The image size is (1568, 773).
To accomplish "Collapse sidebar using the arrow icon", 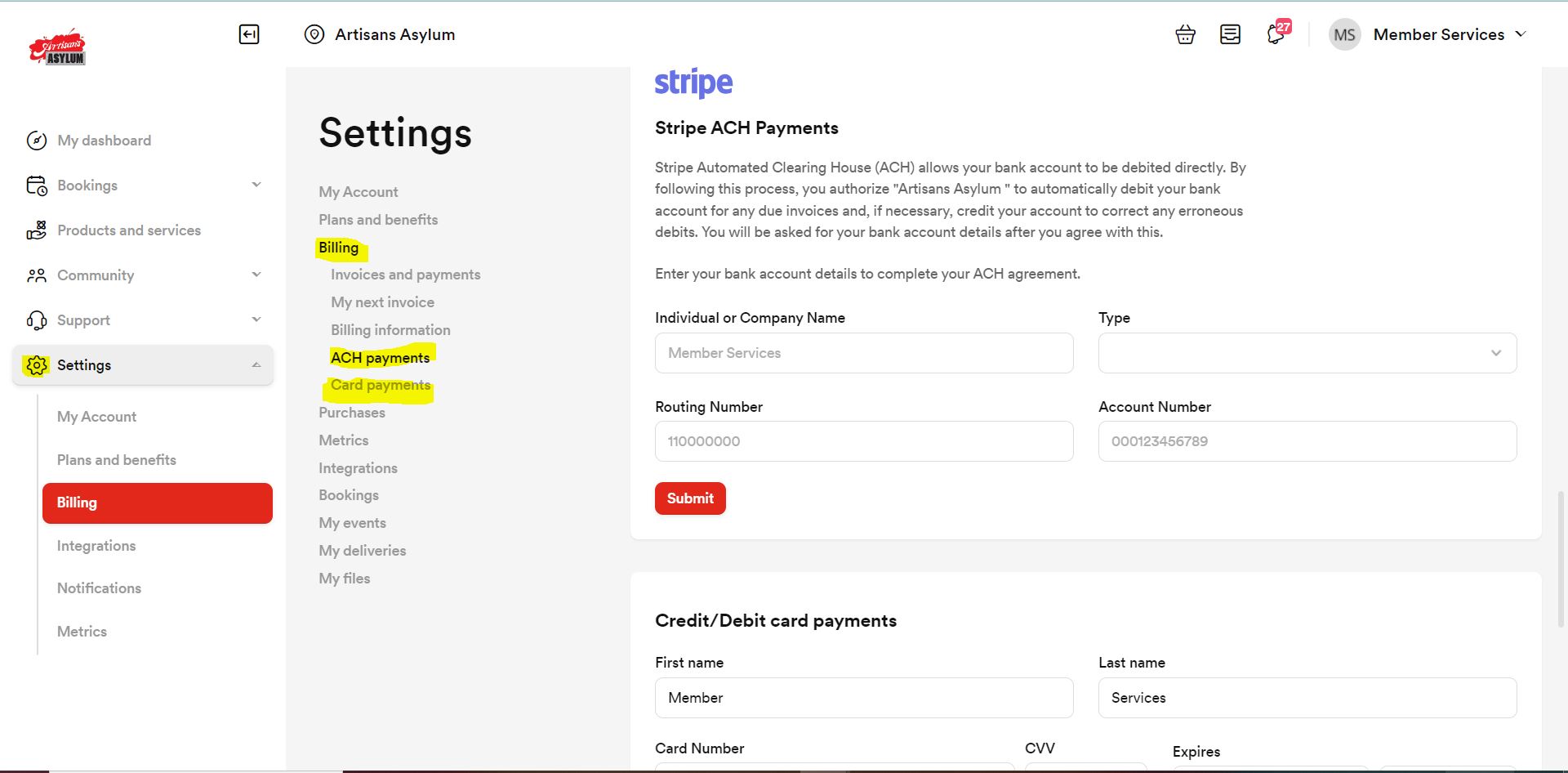I will coord(249,34).
